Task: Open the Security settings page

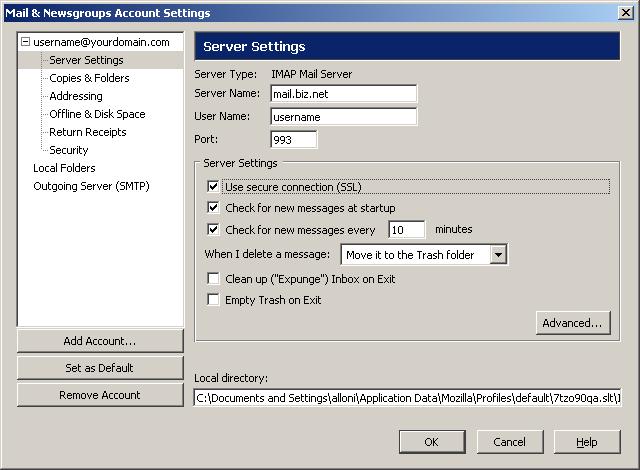Action: click(x=69, y=150)
